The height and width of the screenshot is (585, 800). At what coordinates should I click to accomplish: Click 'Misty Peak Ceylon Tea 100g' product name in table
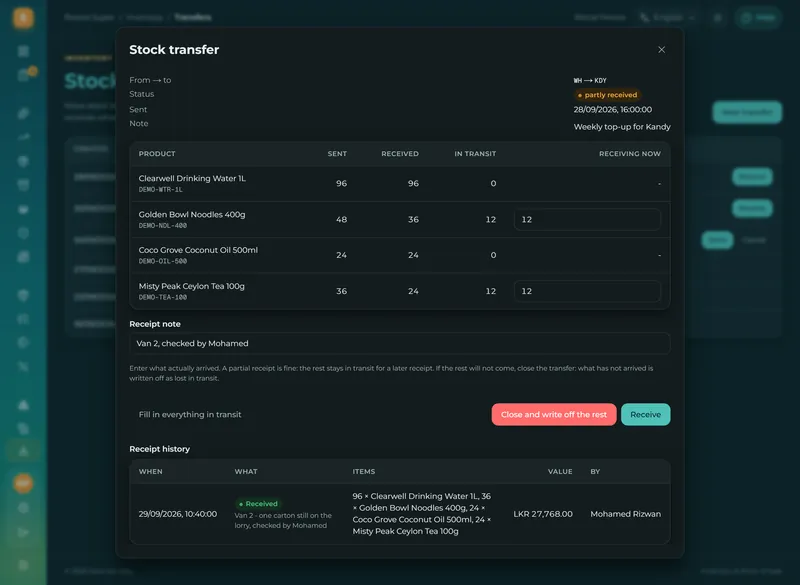click(191, 286)
